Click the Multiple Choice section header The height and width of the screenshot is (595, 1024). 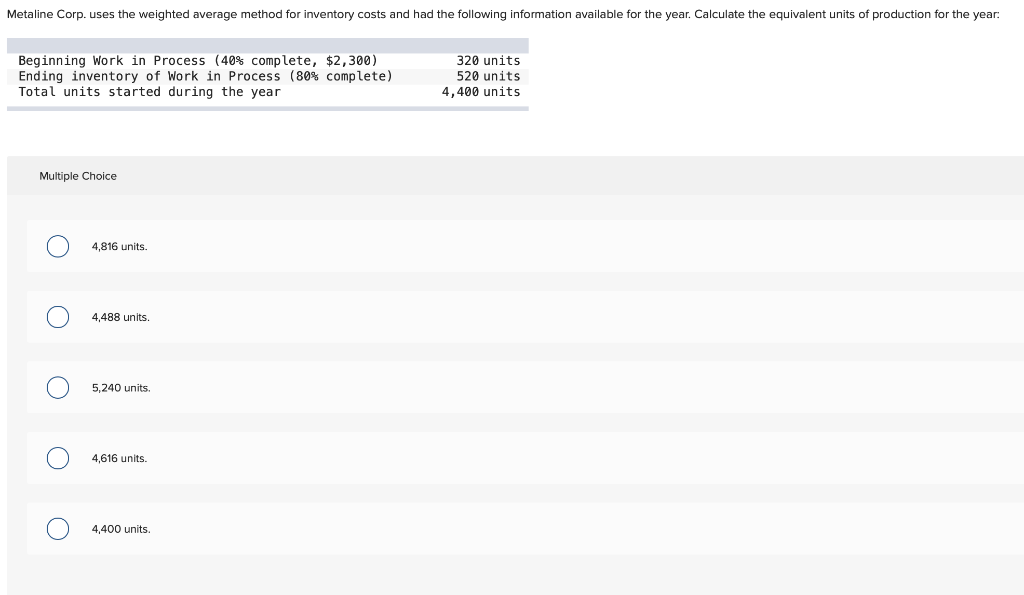[x=78, y=176]
